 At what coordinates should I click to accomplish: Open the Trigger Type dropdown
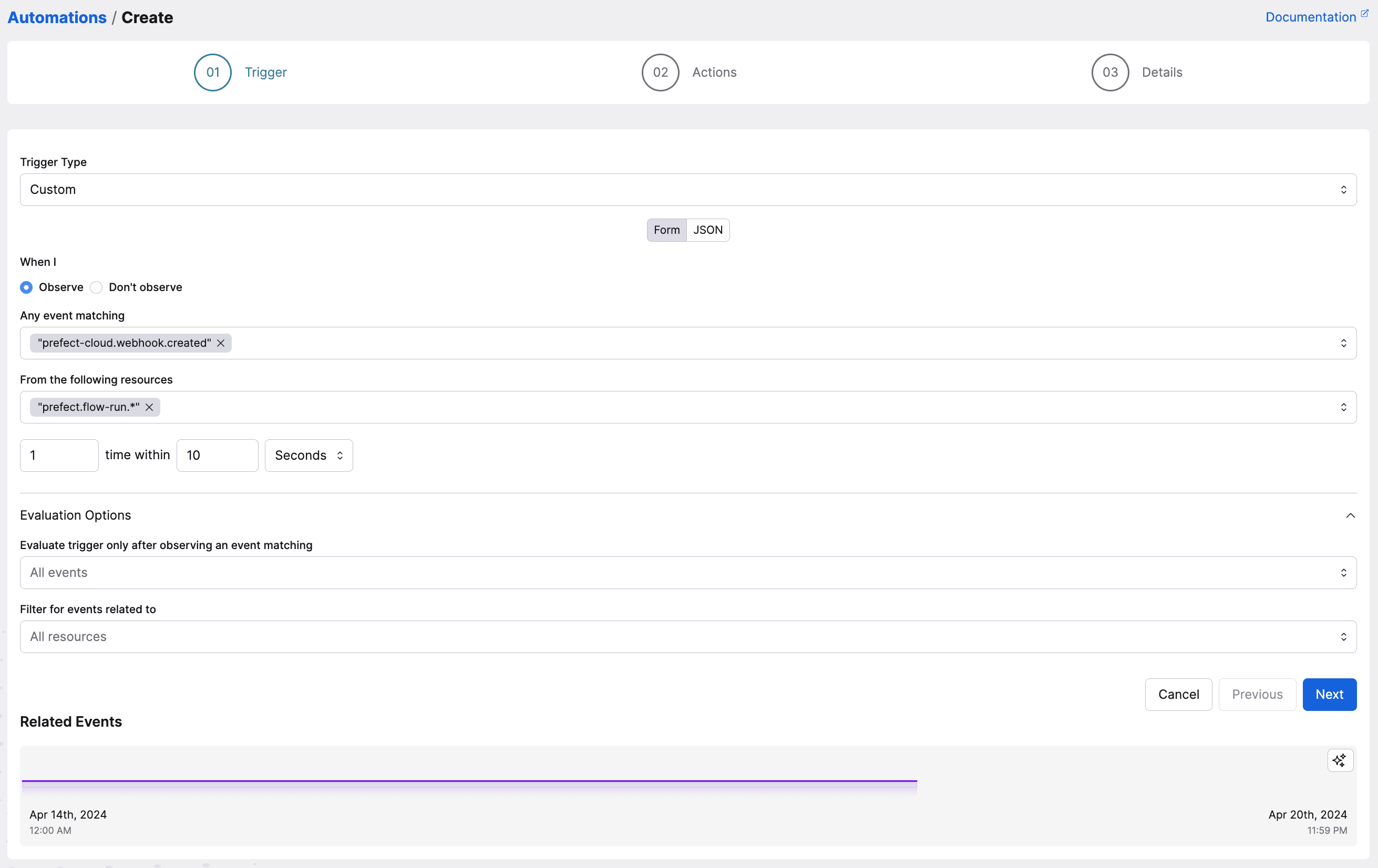tap(688, 189)
